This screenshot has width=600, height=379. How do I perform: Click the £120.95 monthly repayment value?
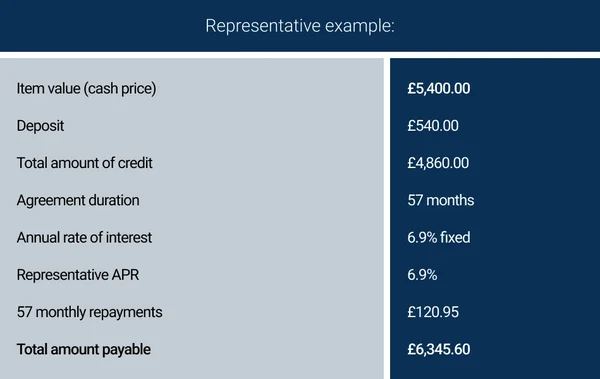(433, 312)
